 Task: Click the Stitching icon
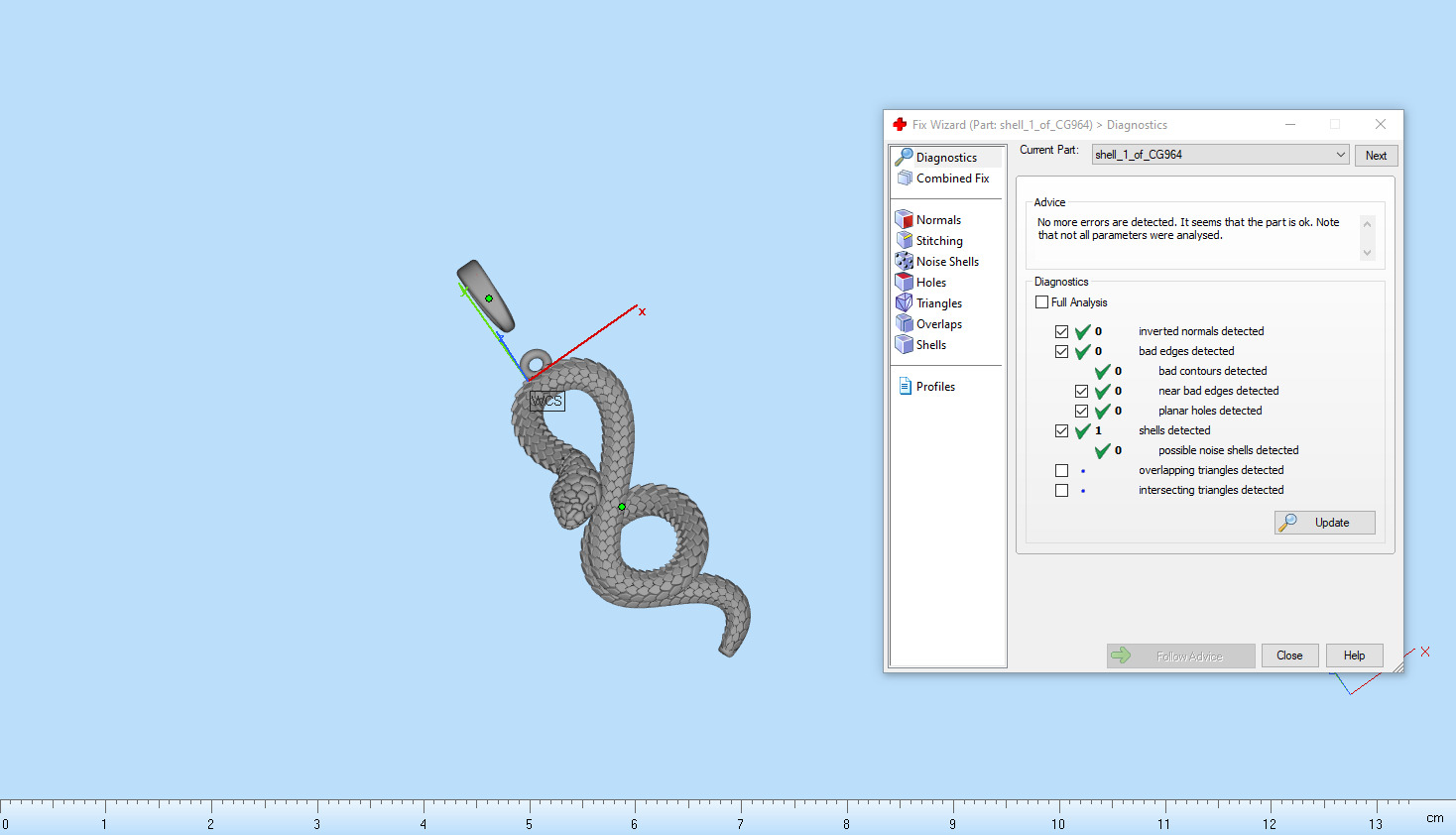904,240
